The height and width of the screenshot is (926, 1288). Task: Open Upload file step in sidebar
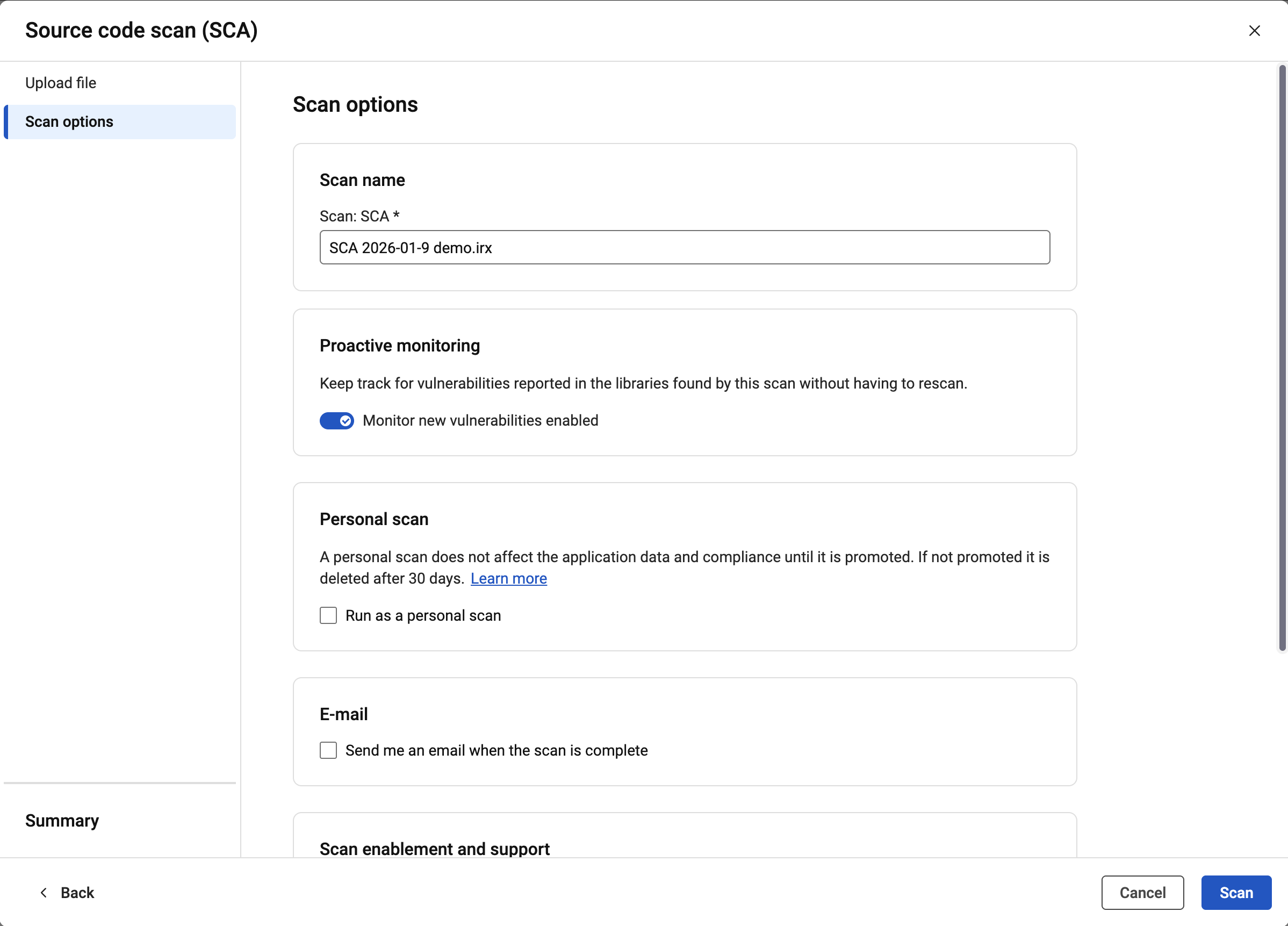pyautogui.click(x=61, y=83)
